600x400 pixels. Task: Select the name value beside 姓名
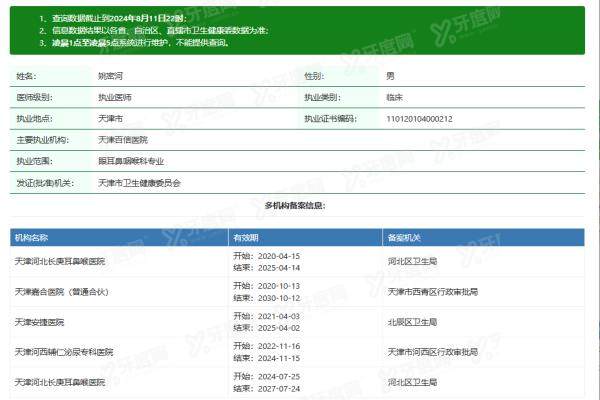click(110, 76)
